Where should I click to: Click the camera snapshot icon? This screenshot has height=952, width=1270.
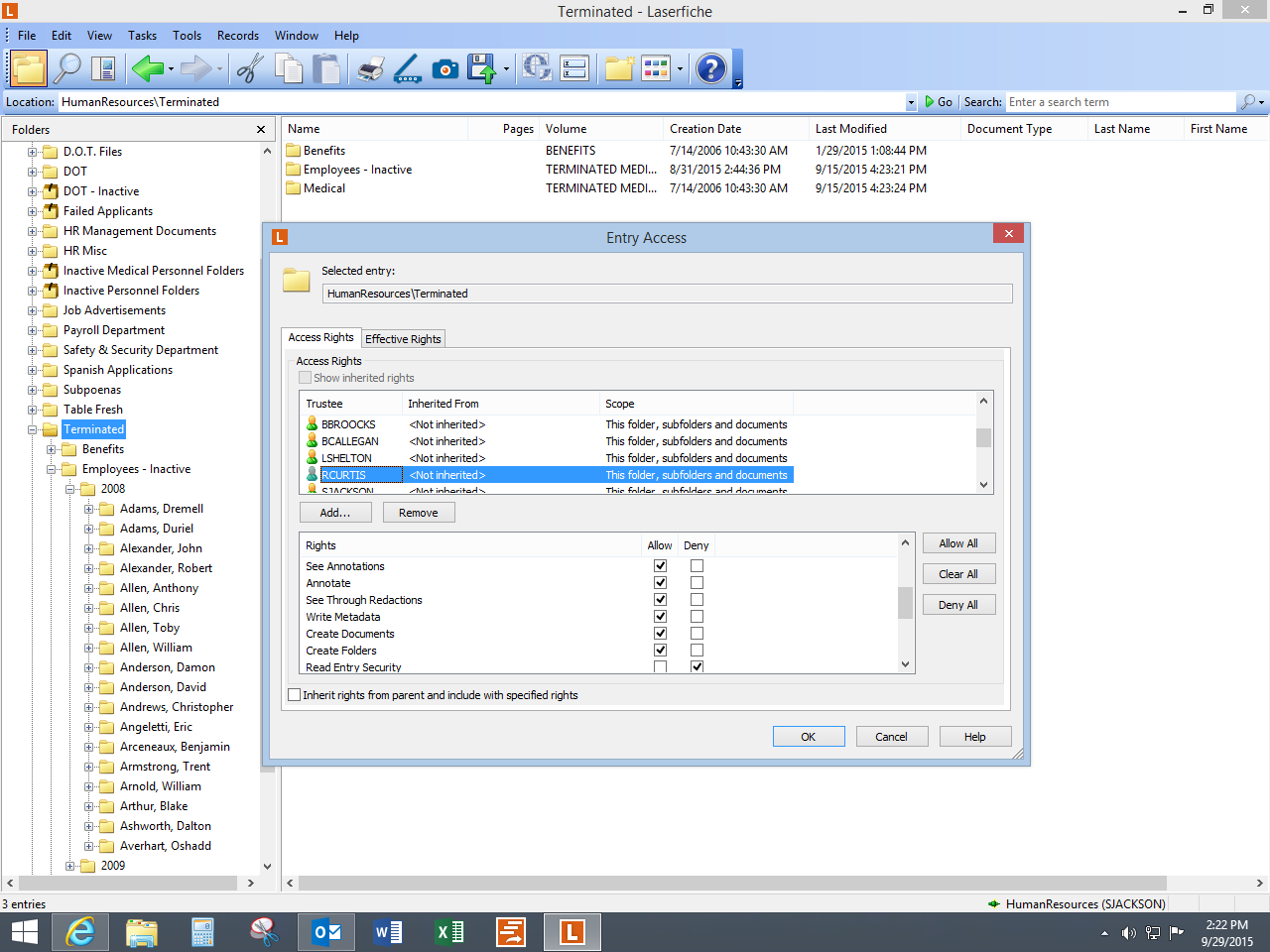[x=445, y=68]
